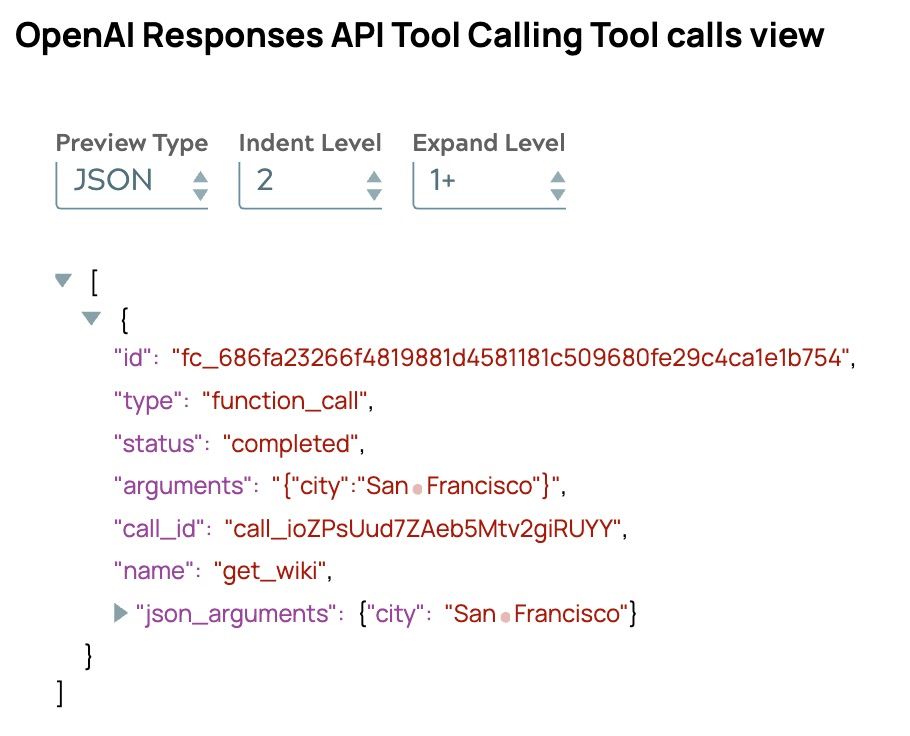Click the collapsed json_arguments object preview
Image resolution: width=910 pixels, height=736 pixels.
coord(496,613)
